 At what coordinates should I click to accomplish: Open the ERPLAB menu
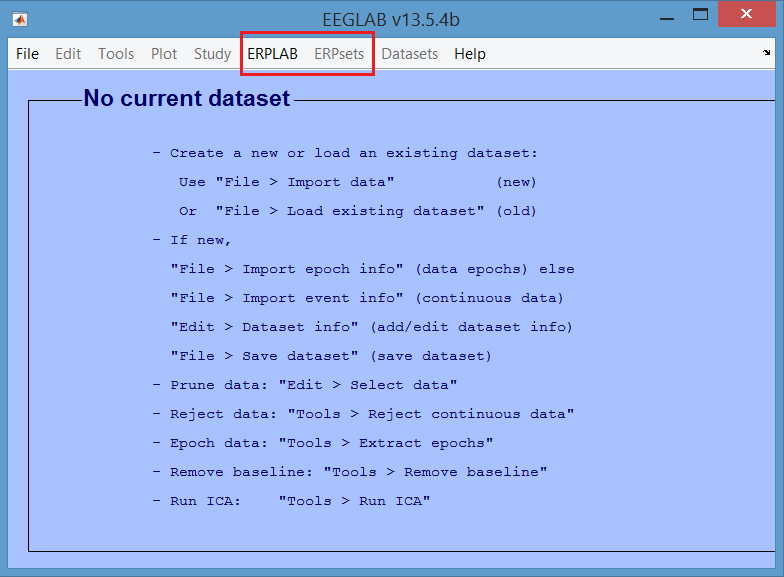point(272,54)
